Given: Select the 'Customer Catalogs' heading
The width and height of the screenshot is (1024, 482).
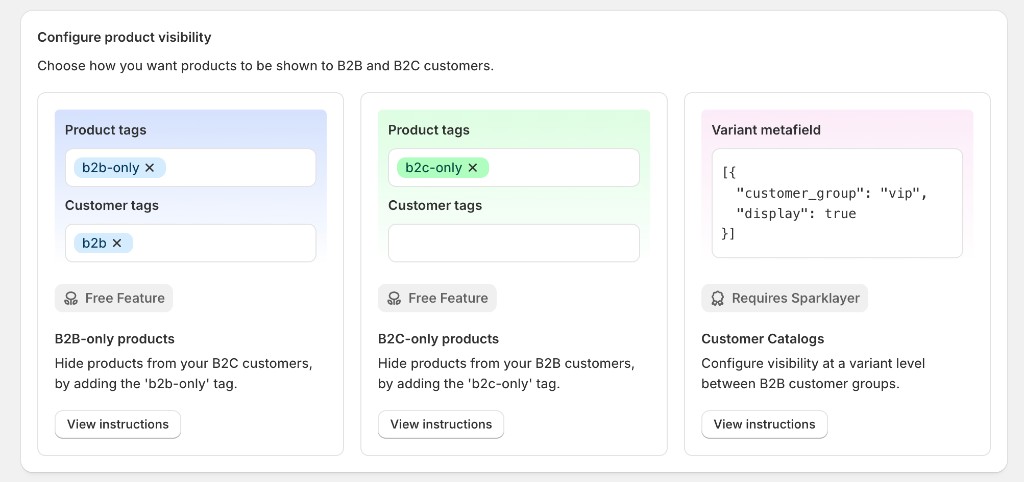Looking at the screenshot, I should click(763, 339).
